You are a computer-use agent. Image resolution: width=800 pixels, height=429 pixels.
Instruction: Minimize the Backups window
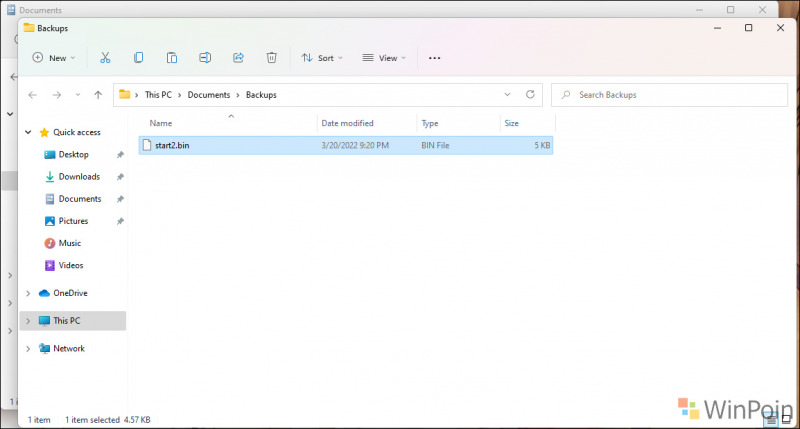pyautogui.click(x=717, y=28)
